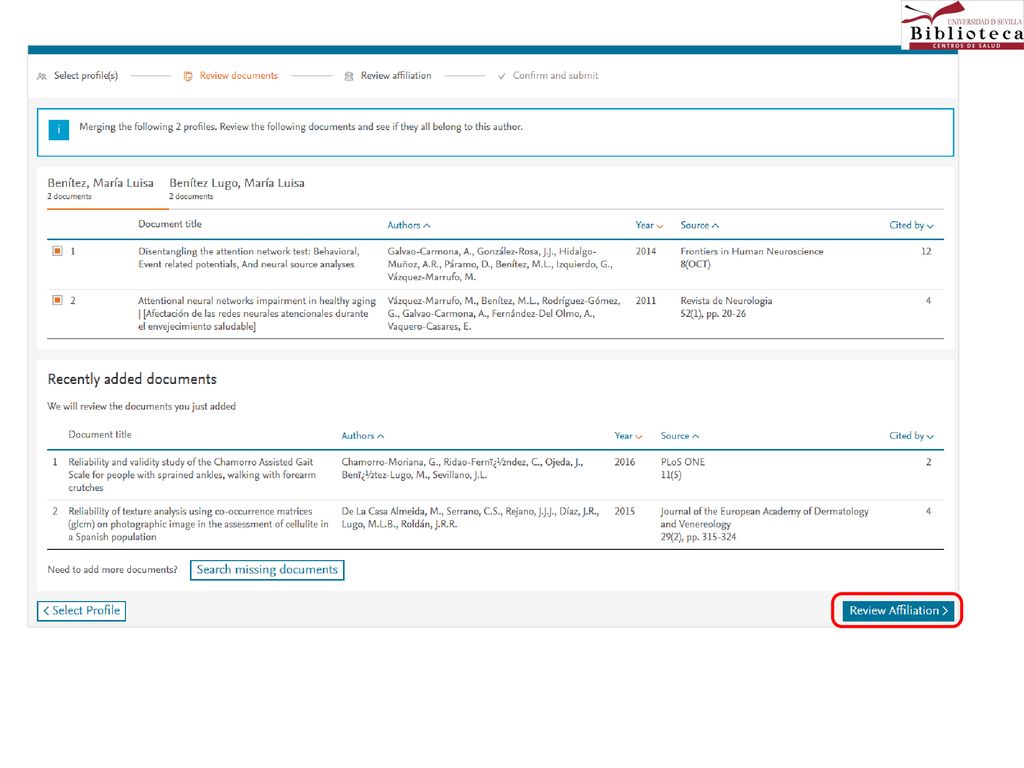Click cited-by count 12
Image resolution: width=1024 pixels, height=768 pixels.
[x=926, y=251]
